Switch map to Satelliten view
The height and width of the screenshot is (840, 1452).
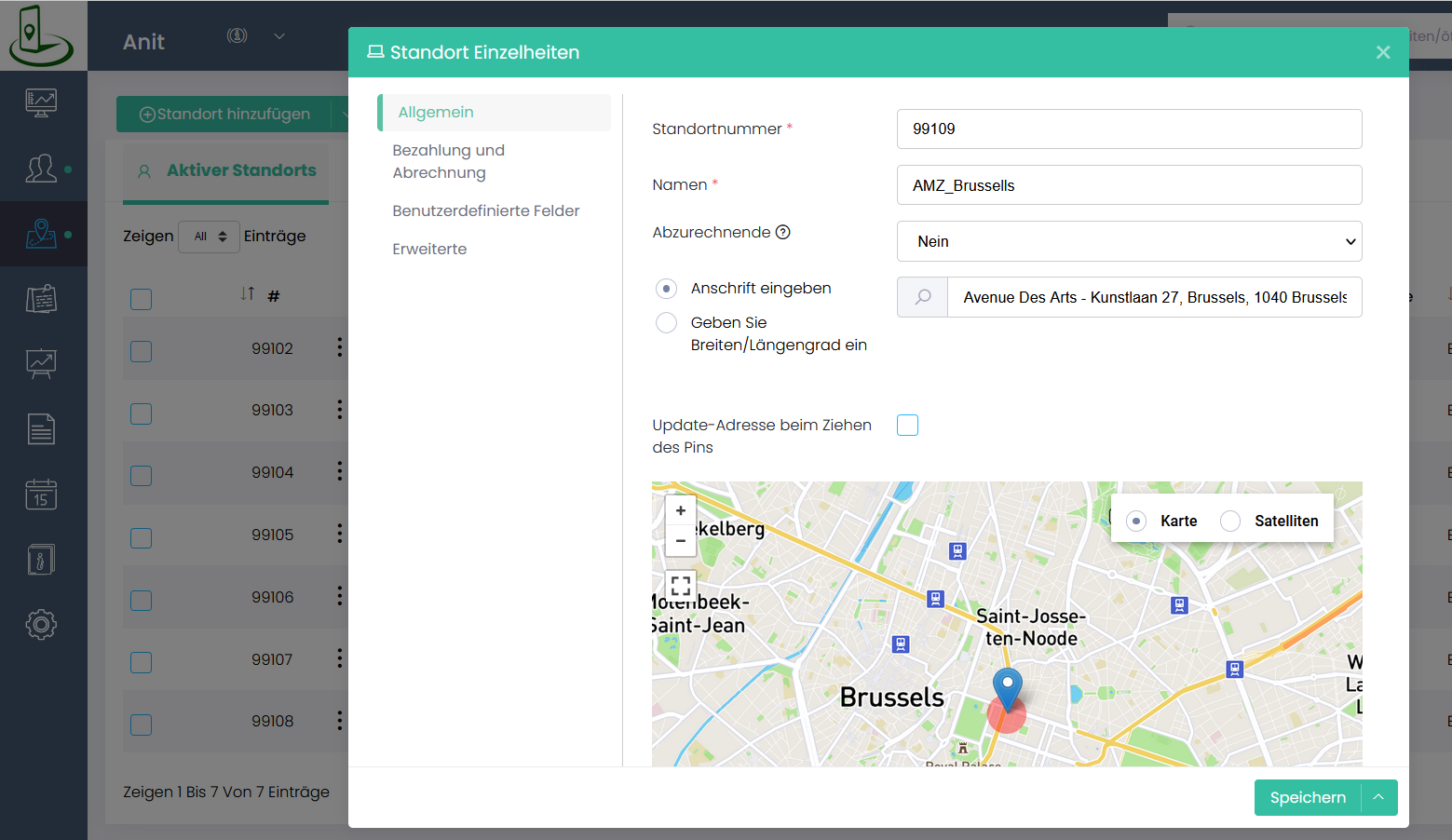pos(1230,522)
